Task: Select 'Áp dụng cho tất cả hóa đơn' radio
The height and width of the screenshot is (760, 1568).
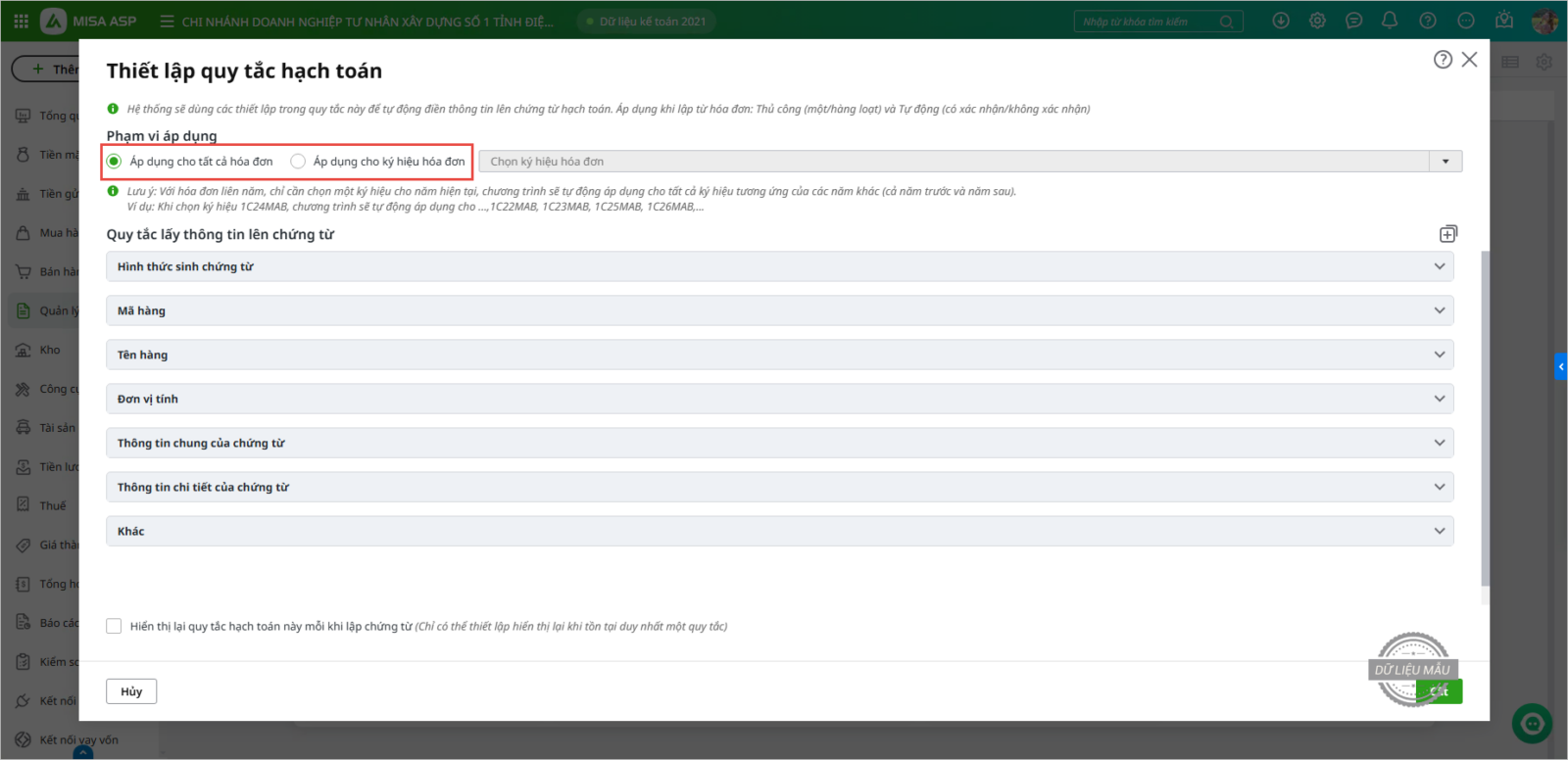Action: coord(115,162)
